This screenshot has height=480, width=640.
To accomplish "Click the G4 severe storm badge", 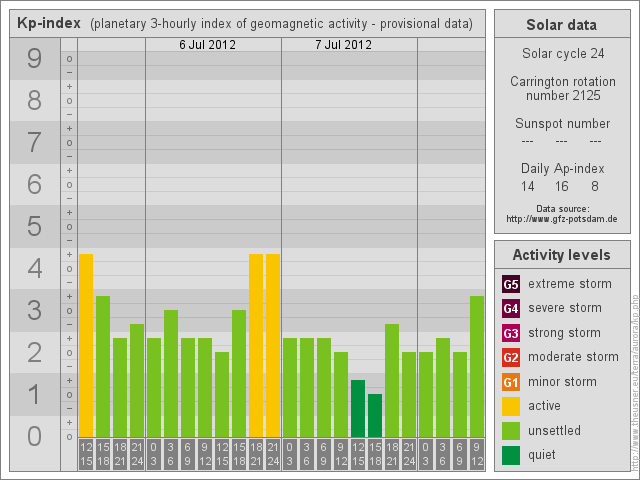I will point(511,308).
